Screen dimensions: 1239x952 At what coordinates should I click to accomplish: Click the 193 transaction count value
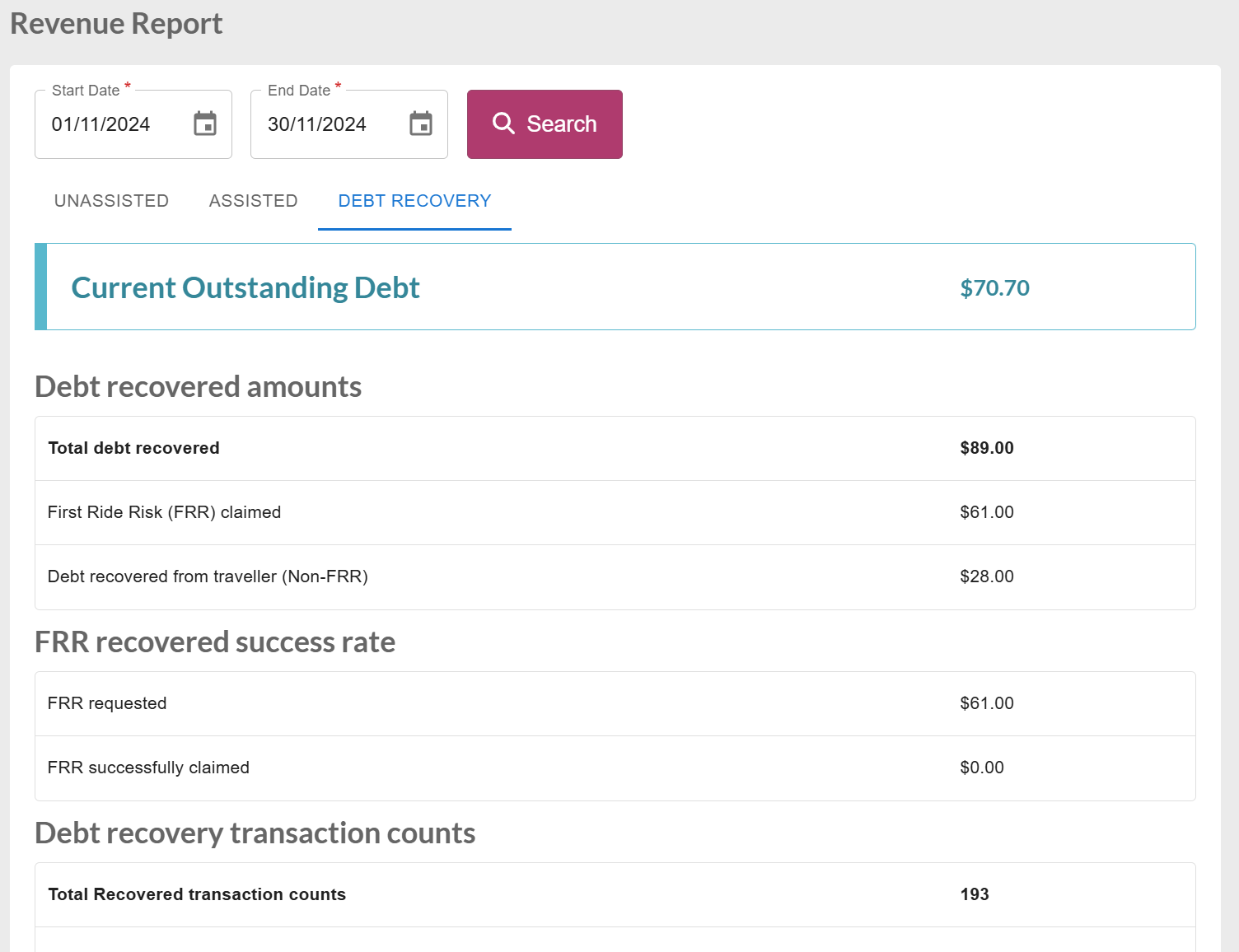click(975, 894)
